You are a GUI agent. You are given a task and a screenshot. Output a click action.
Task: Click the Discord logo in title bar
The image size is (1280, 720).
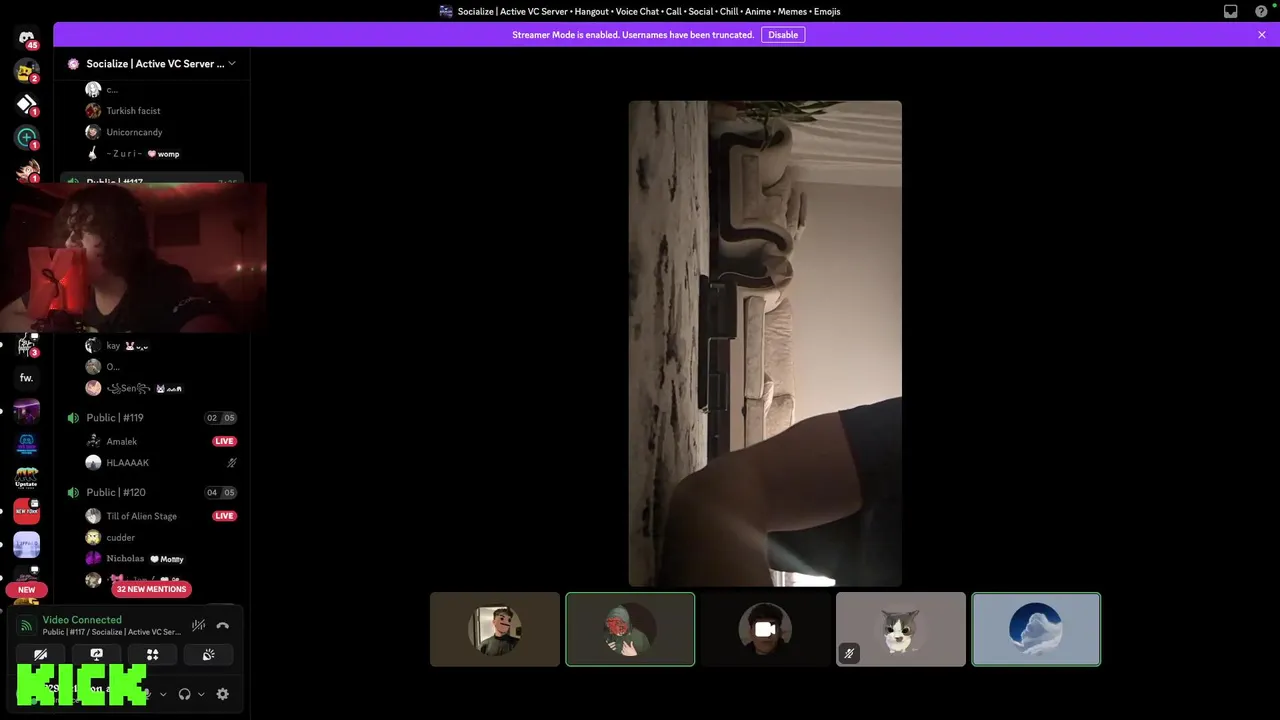tap(446, 11)
